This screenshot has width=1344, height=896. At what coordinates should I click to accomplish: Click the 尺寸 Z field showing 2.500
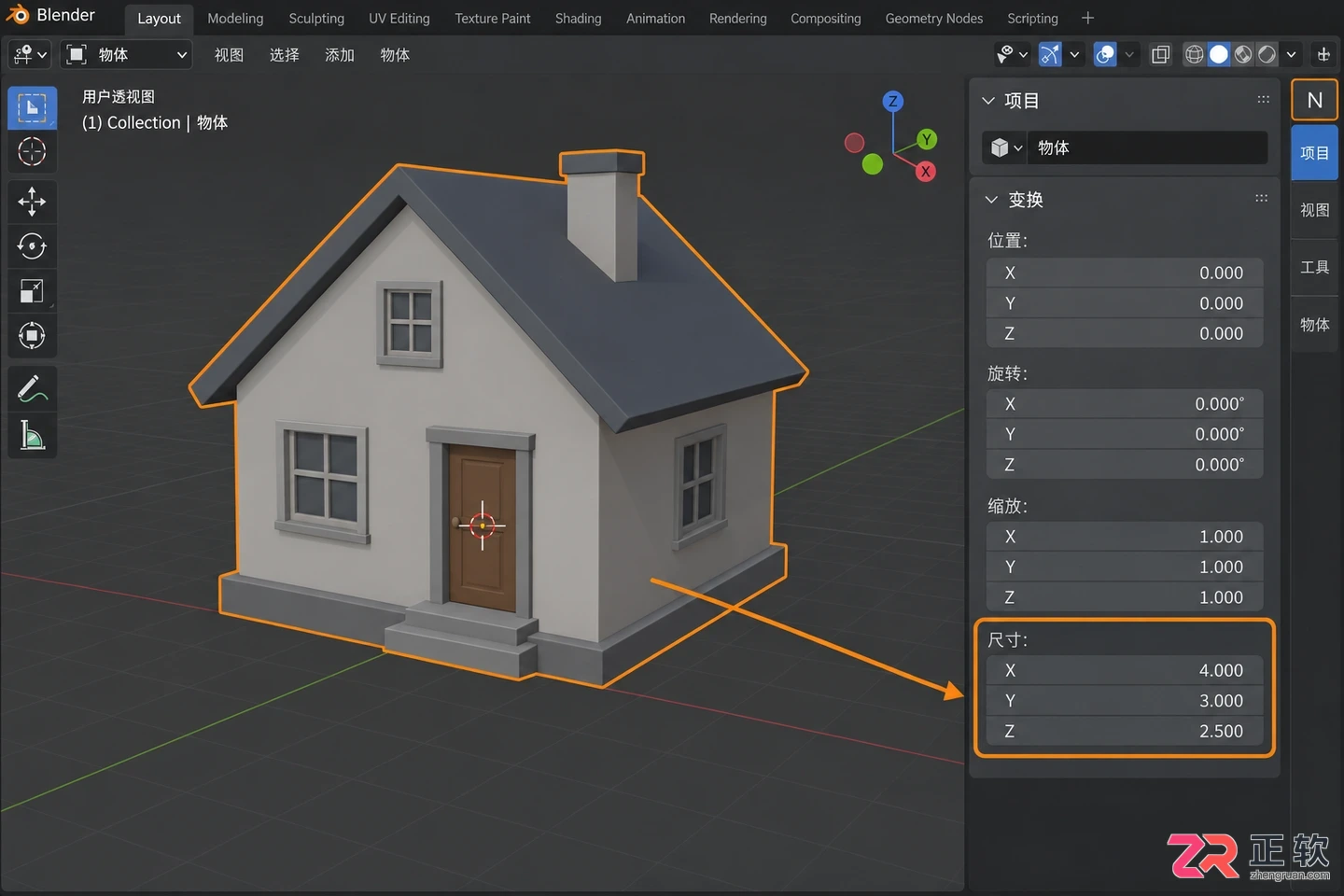click(1125, 731)
